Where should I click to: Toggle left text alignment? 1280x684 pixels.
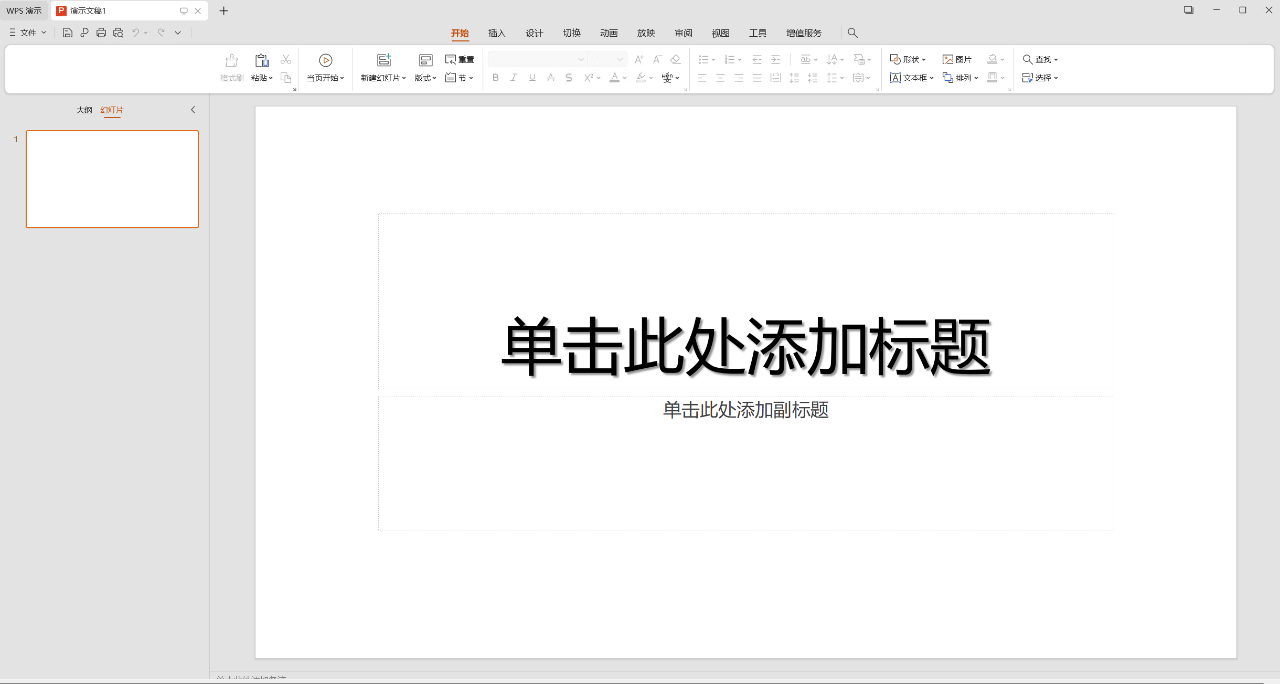click(x=702, y=78)
